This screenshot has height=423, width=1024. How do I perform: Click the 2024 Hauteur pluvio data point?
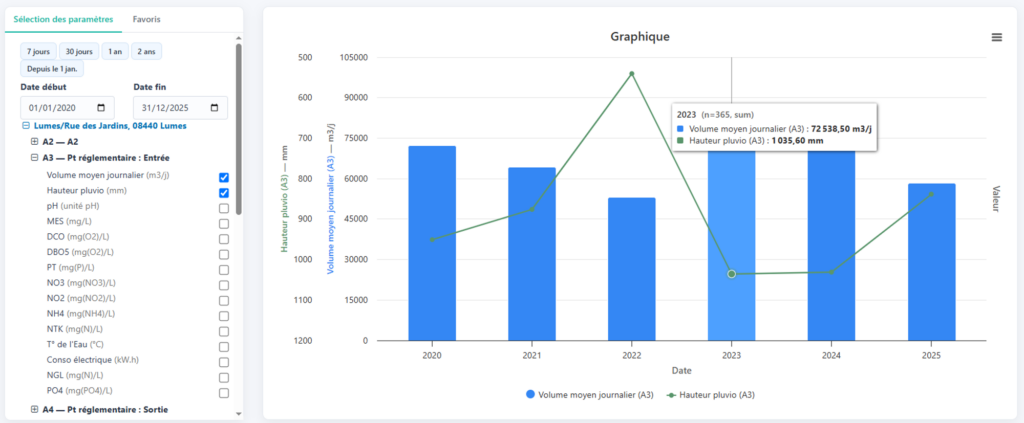click(831, 272)
